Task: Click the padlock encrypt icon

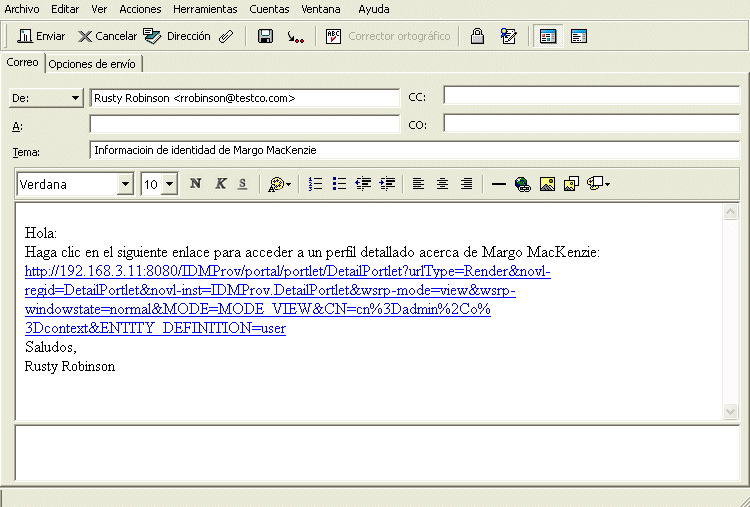Action: [x=477, y=36]
